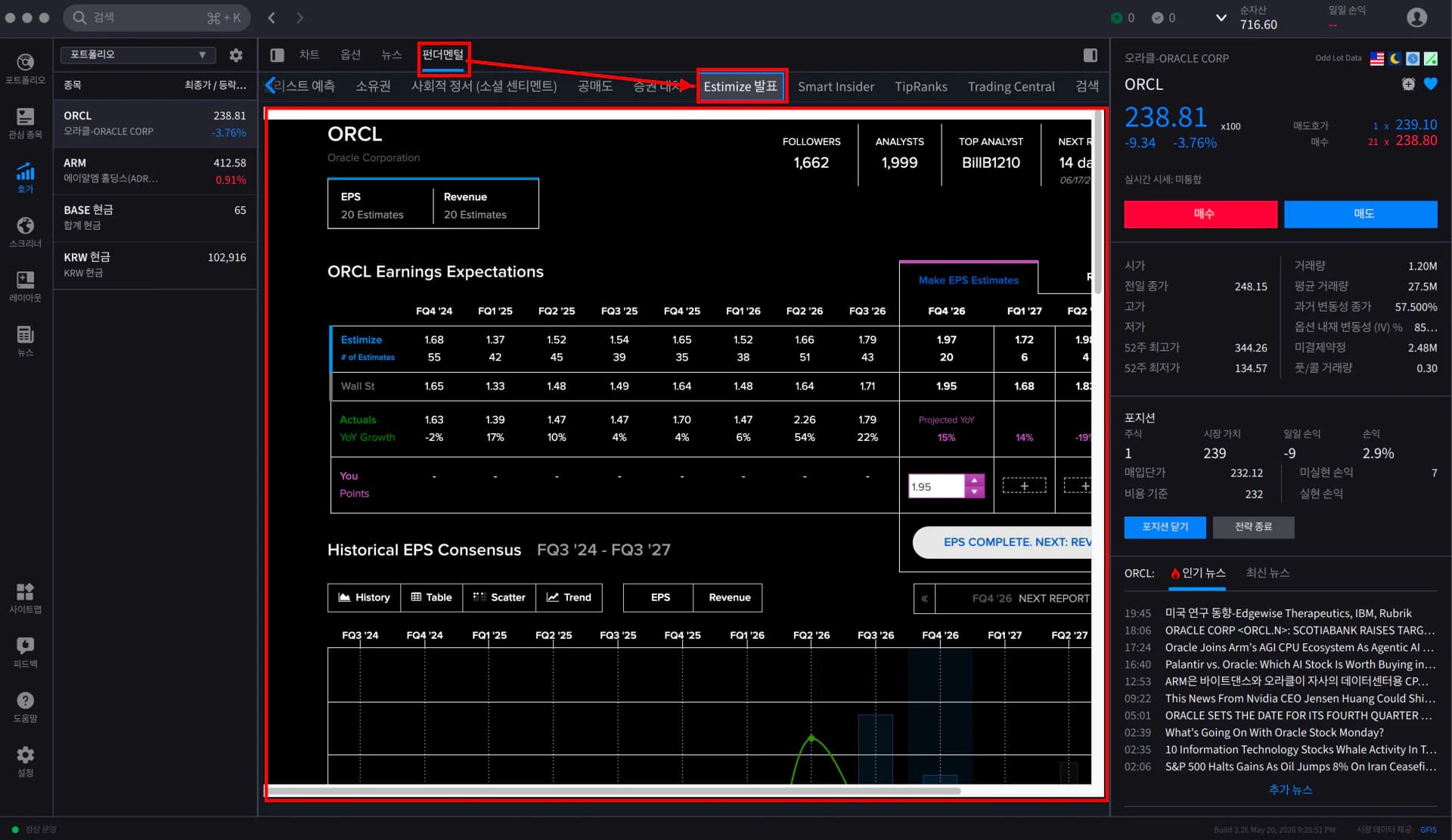This screenshot has width=1452, height=840.
Task: Expand the 포트폴리오 dropdown selector
Action: coord(138,54)
